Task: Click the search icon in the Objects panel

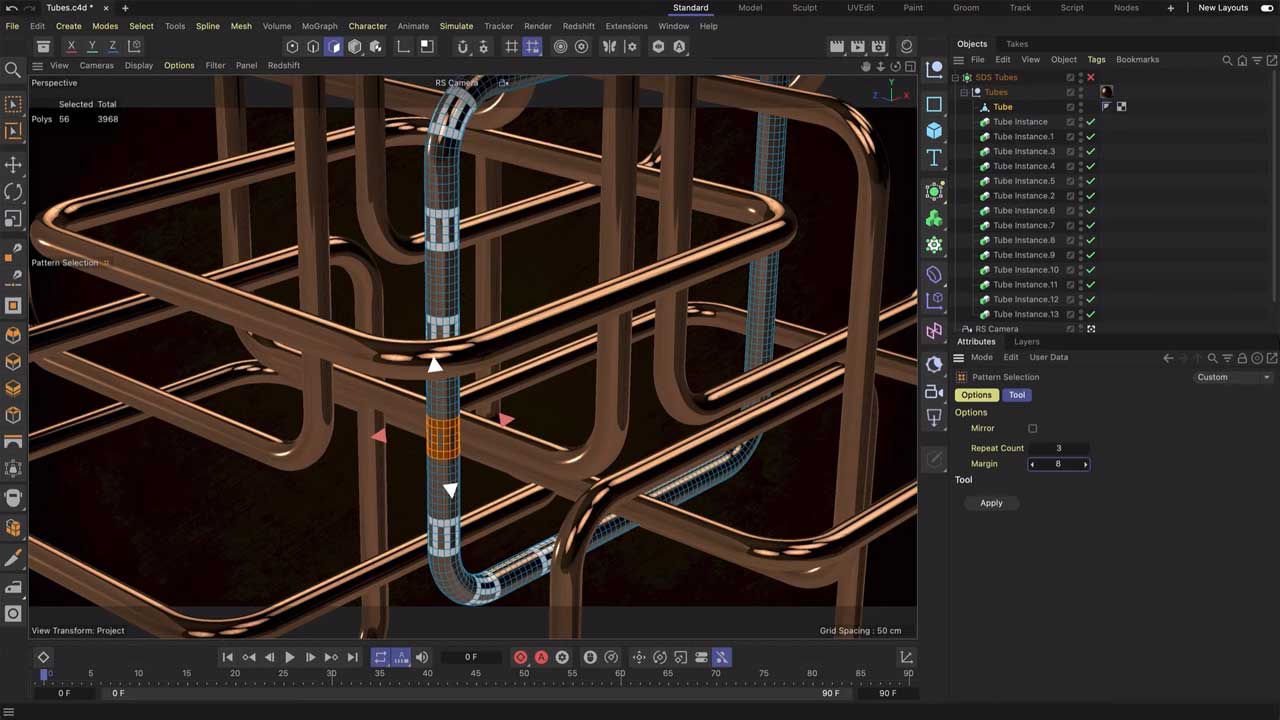Action: (1228, 60)
